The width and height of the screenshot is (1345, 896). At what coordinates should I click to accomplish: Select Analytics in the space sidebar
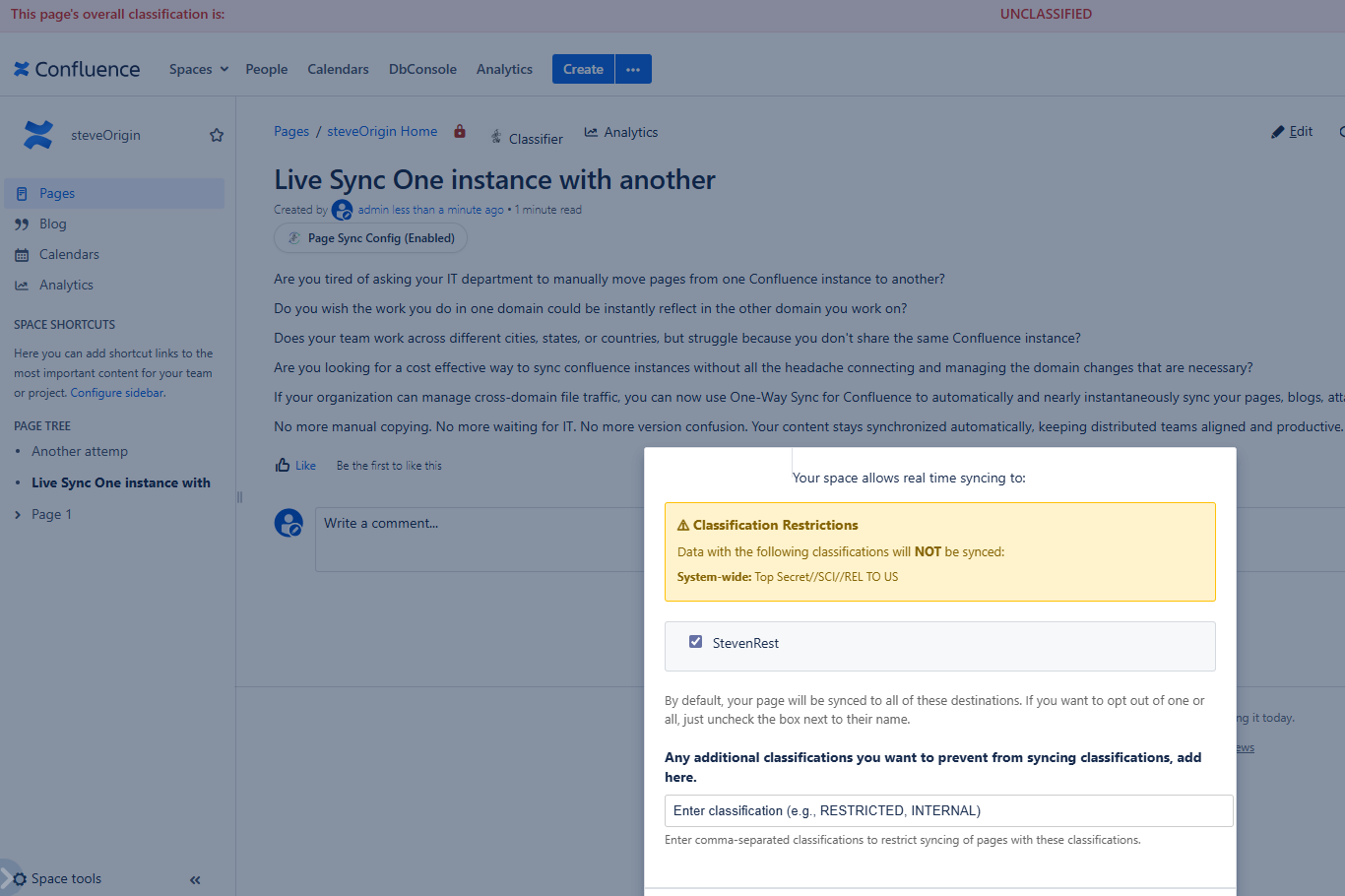64,285
